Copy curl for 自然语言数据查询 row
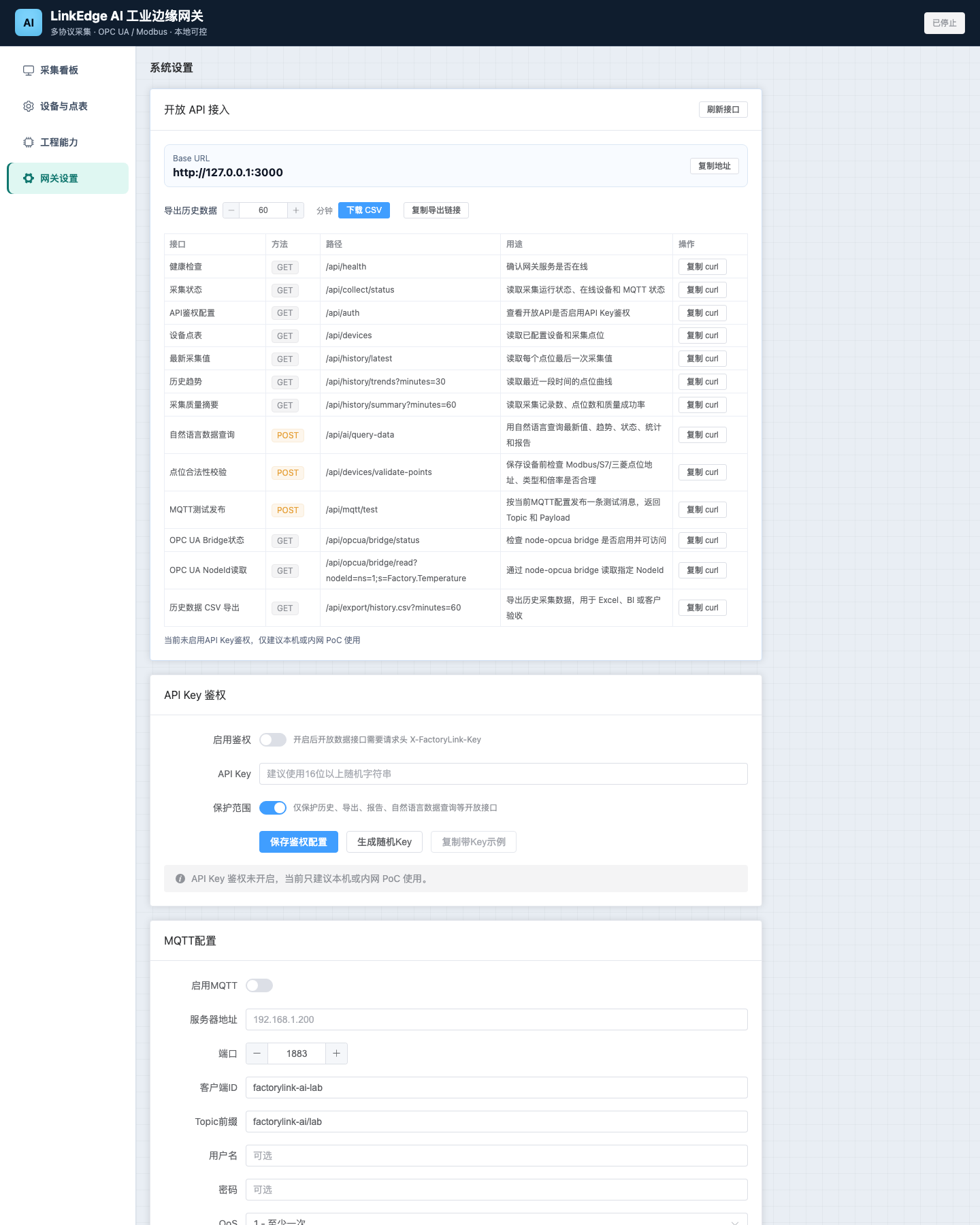 click(x=702, y=435)
